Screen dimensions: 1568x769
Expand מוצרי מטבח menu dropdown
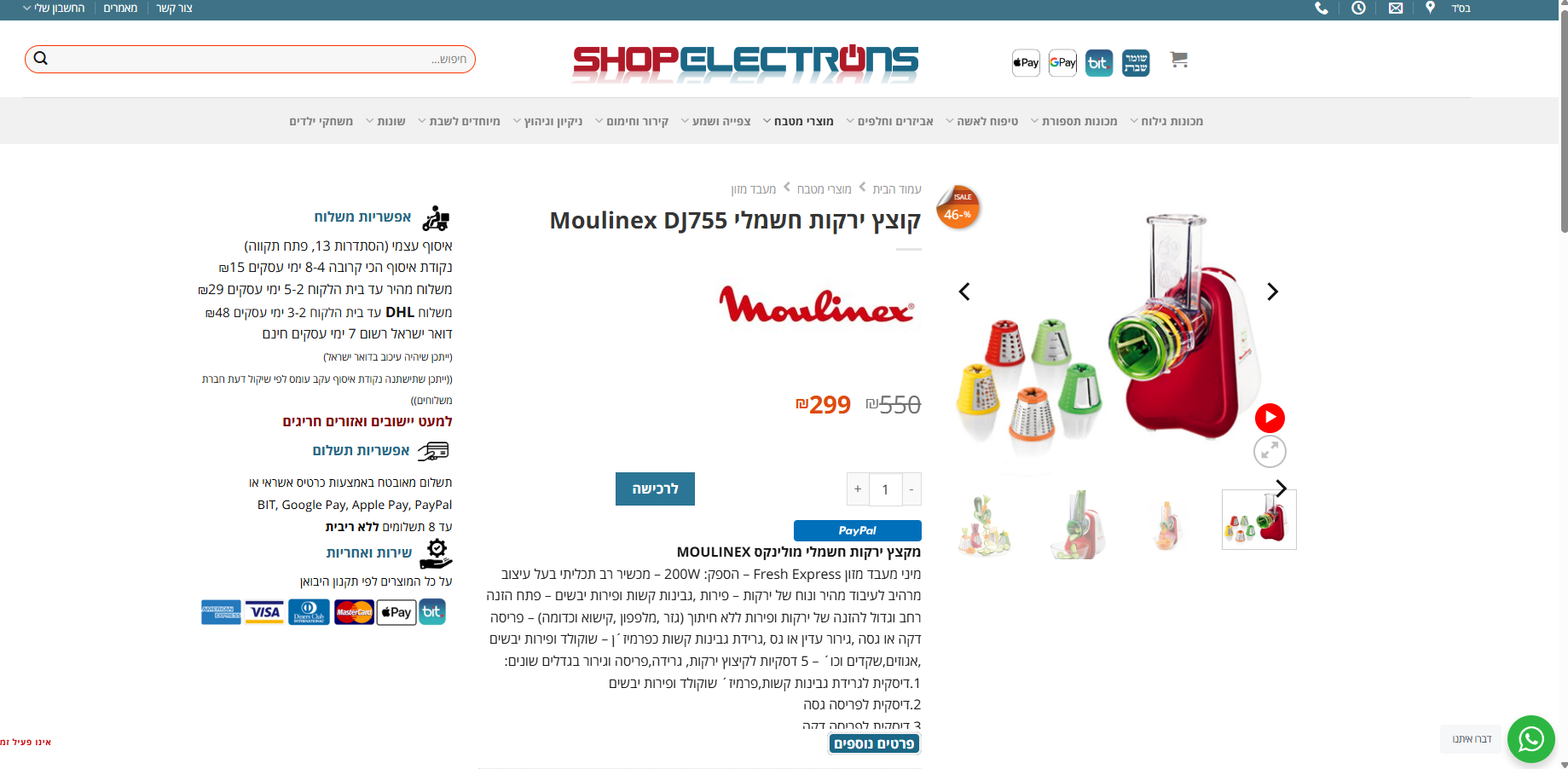click(797, 121)
